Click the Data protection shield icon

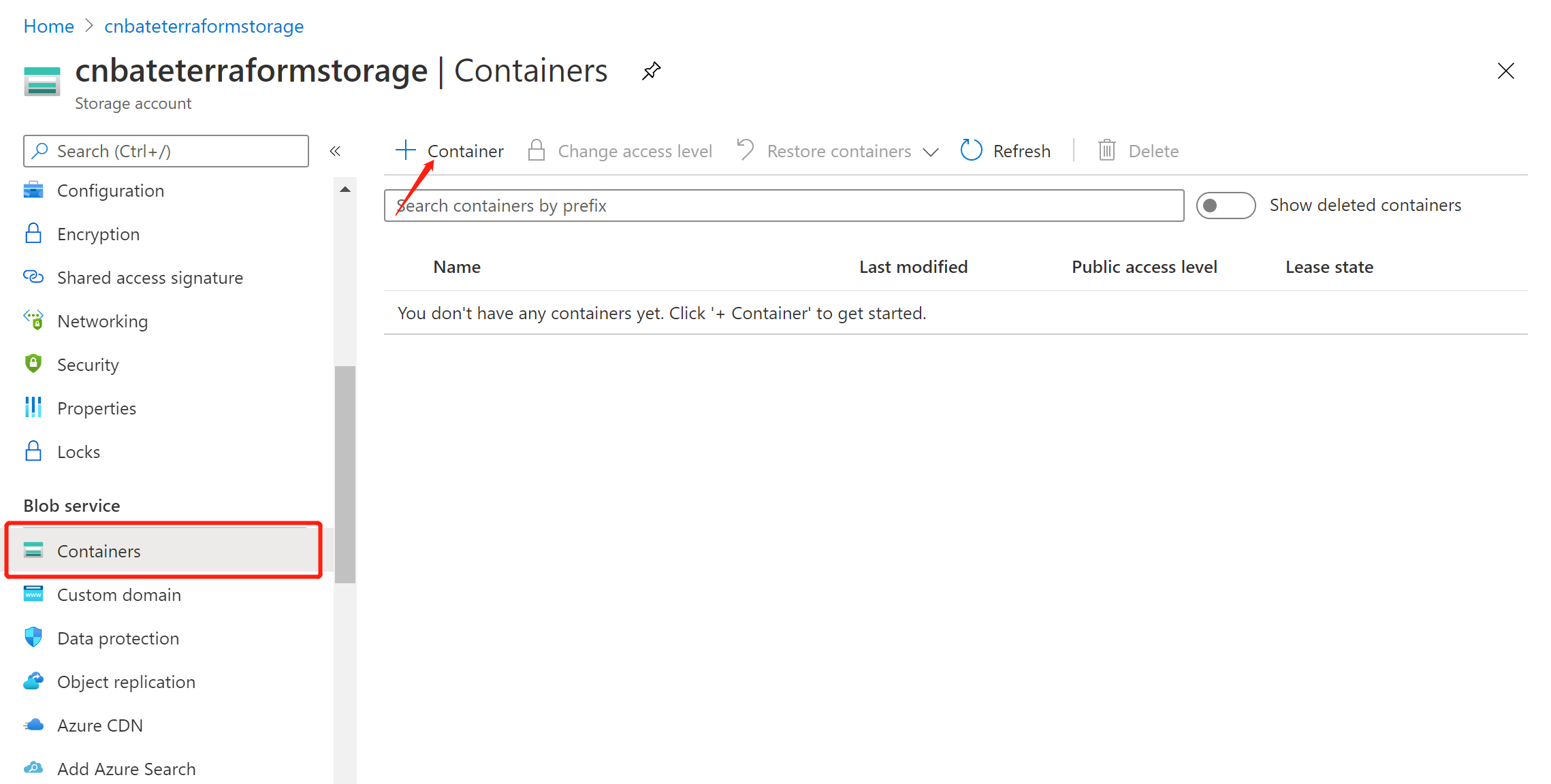[x=33, y=638]
